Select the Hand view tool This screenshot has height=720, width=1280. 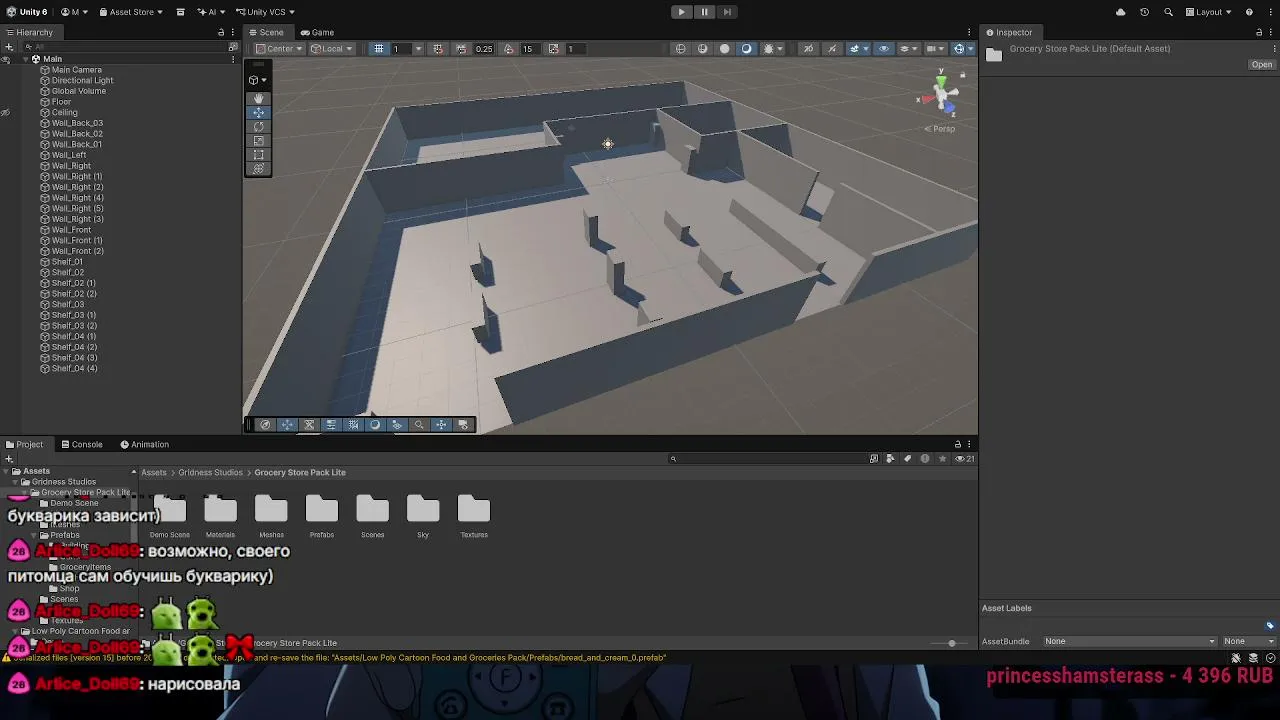[258, 98]
